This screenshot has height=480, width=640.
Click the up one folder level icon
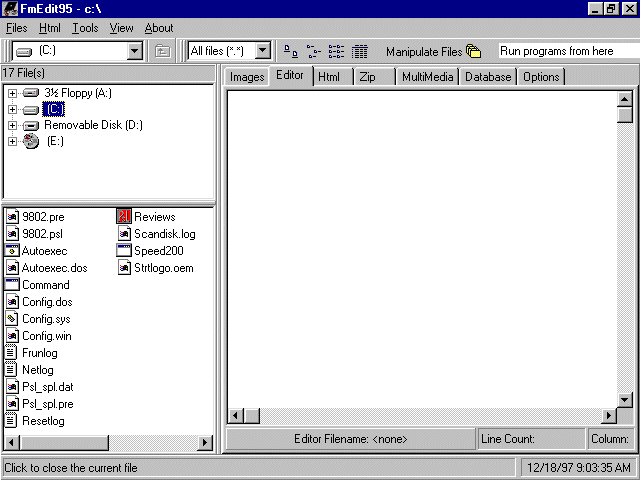pos(163,51)
